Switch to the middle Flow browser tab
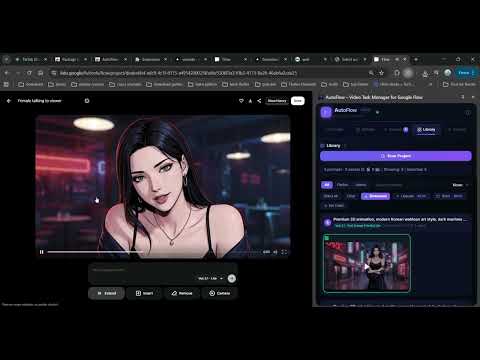The image size is (480, 360). 230,59
